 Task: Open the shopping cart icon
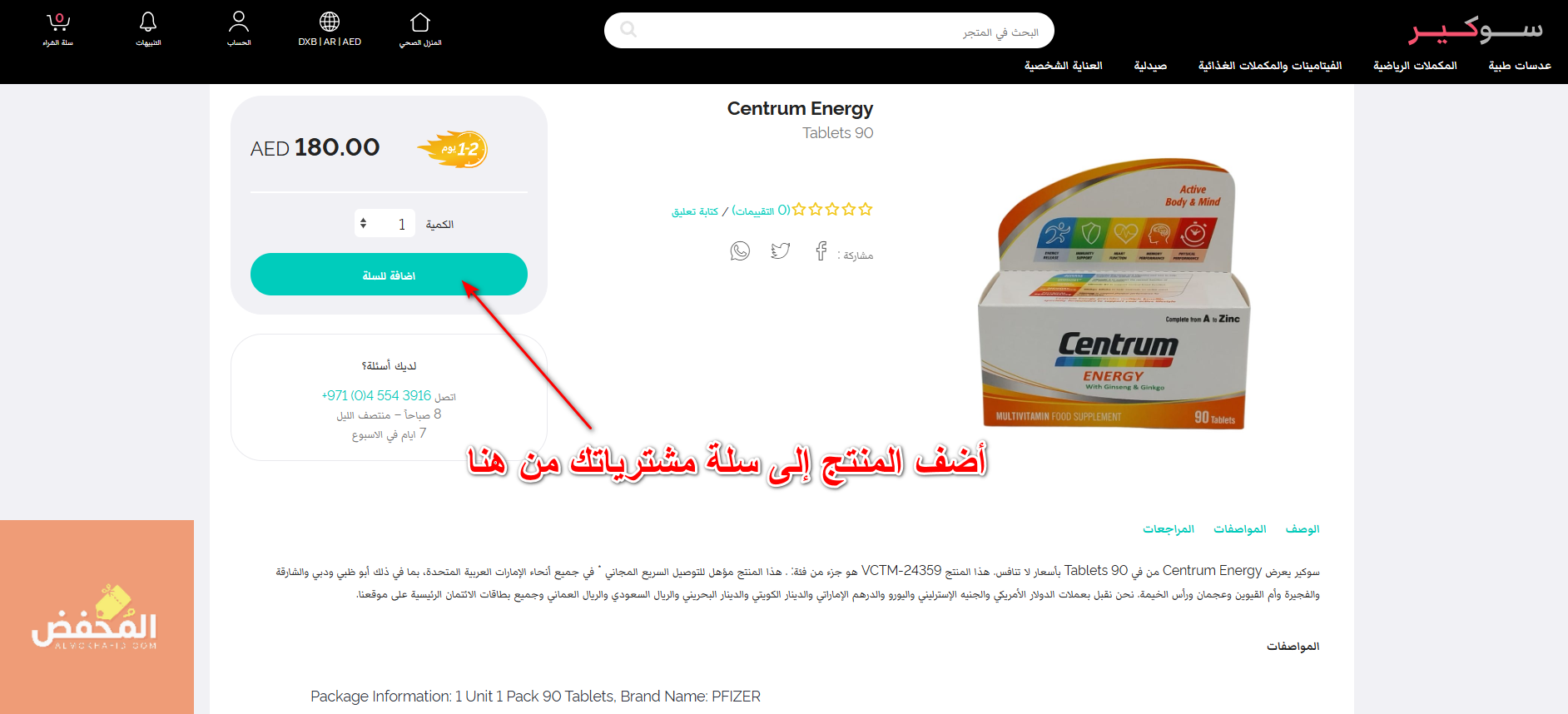click(58, 22)
